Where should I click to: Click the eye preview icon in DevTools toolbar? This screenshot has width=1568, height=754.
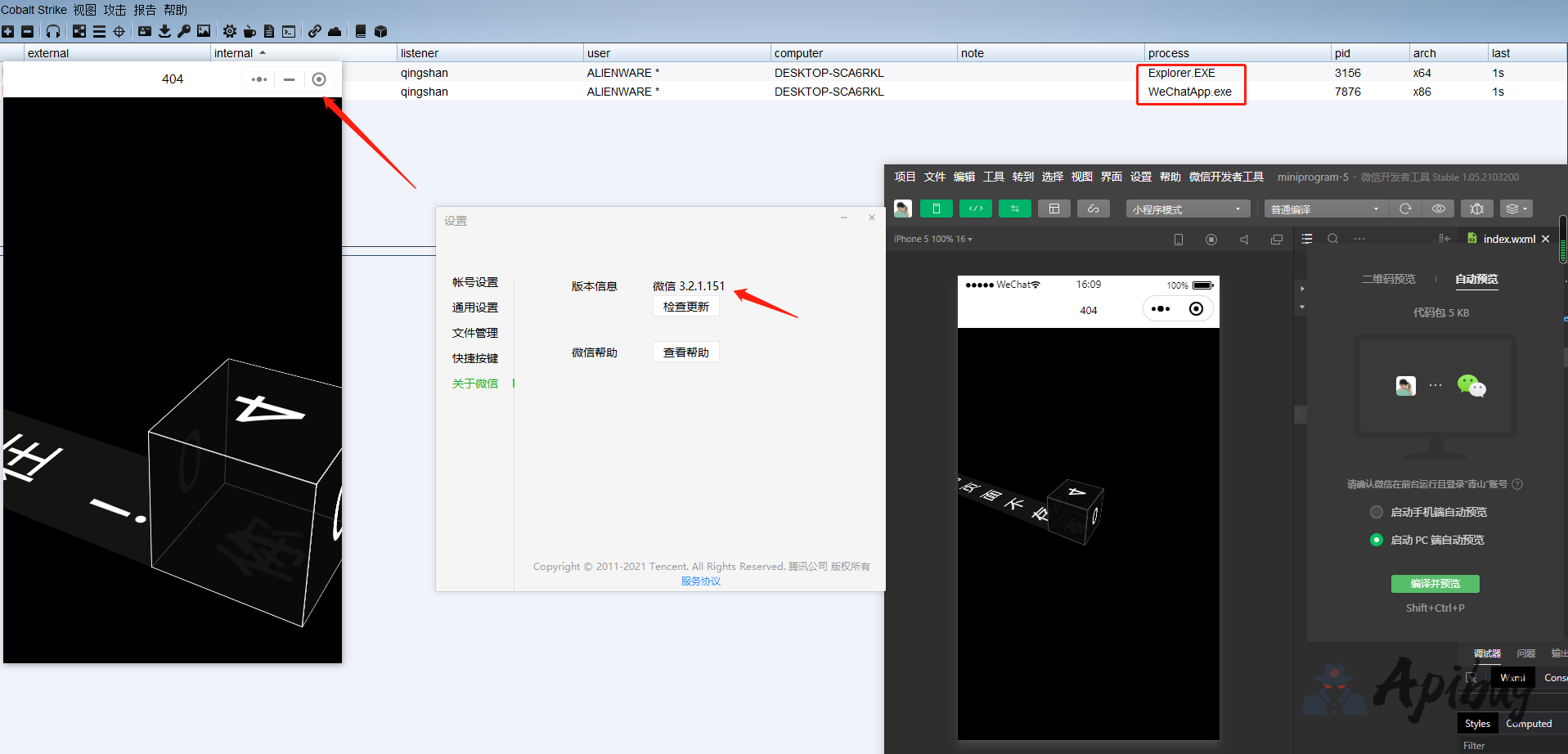(x=1438, y=209)
